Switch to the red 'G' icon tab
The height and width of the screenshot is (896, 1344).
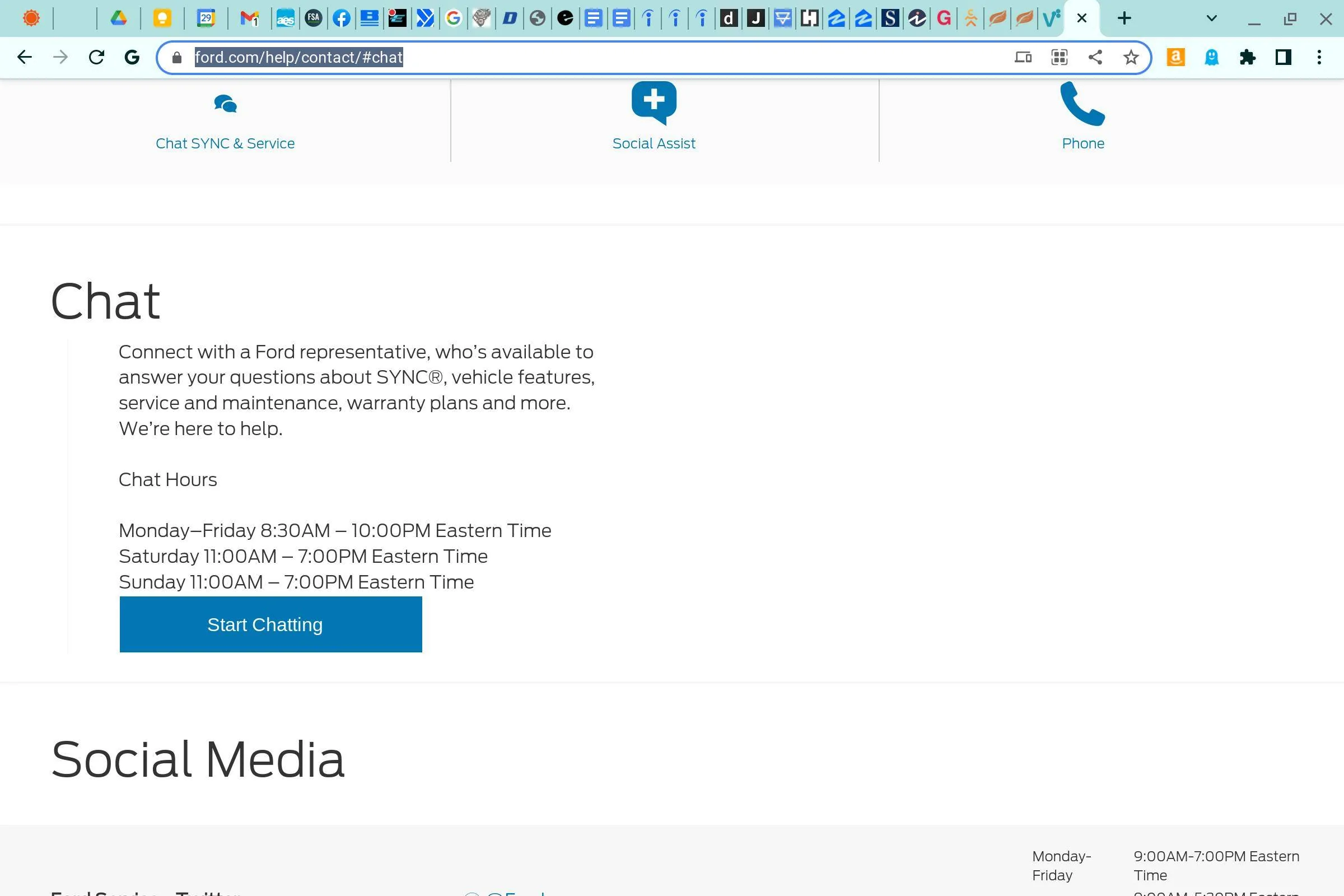pyautogui.click(x=944, y=18)
